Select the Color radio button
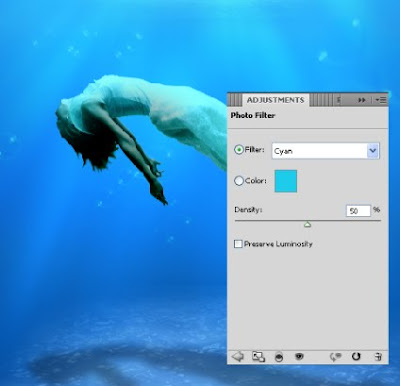400x386 pixels. [239, 181]
